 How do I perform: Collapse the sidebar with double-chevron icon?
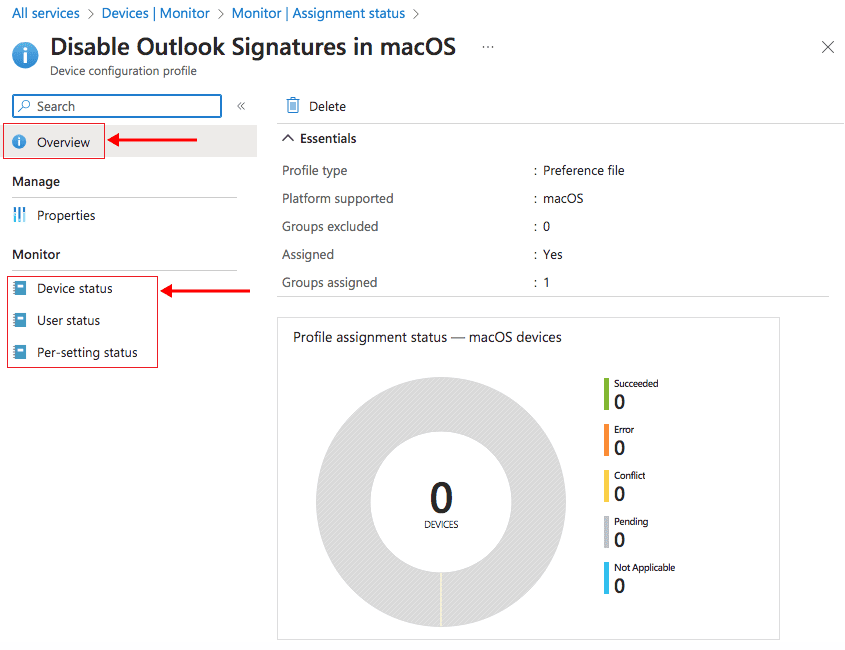241,106
